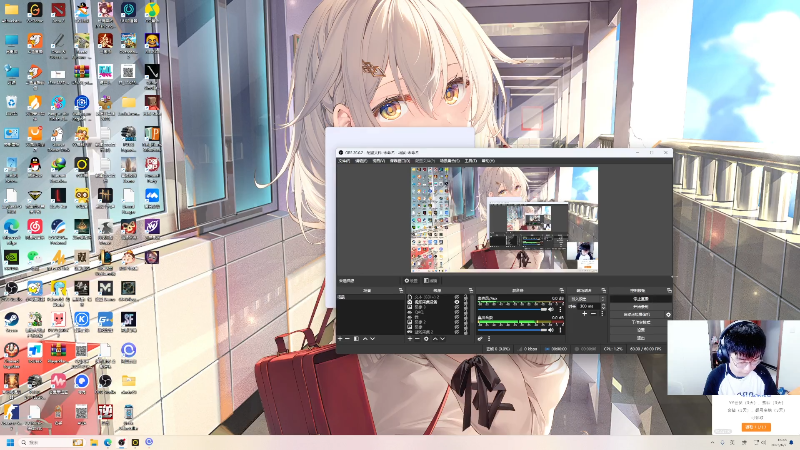Screen dimensions: 800x450
Task: Open the Edit menu in OBS
Action: point(361,161)
